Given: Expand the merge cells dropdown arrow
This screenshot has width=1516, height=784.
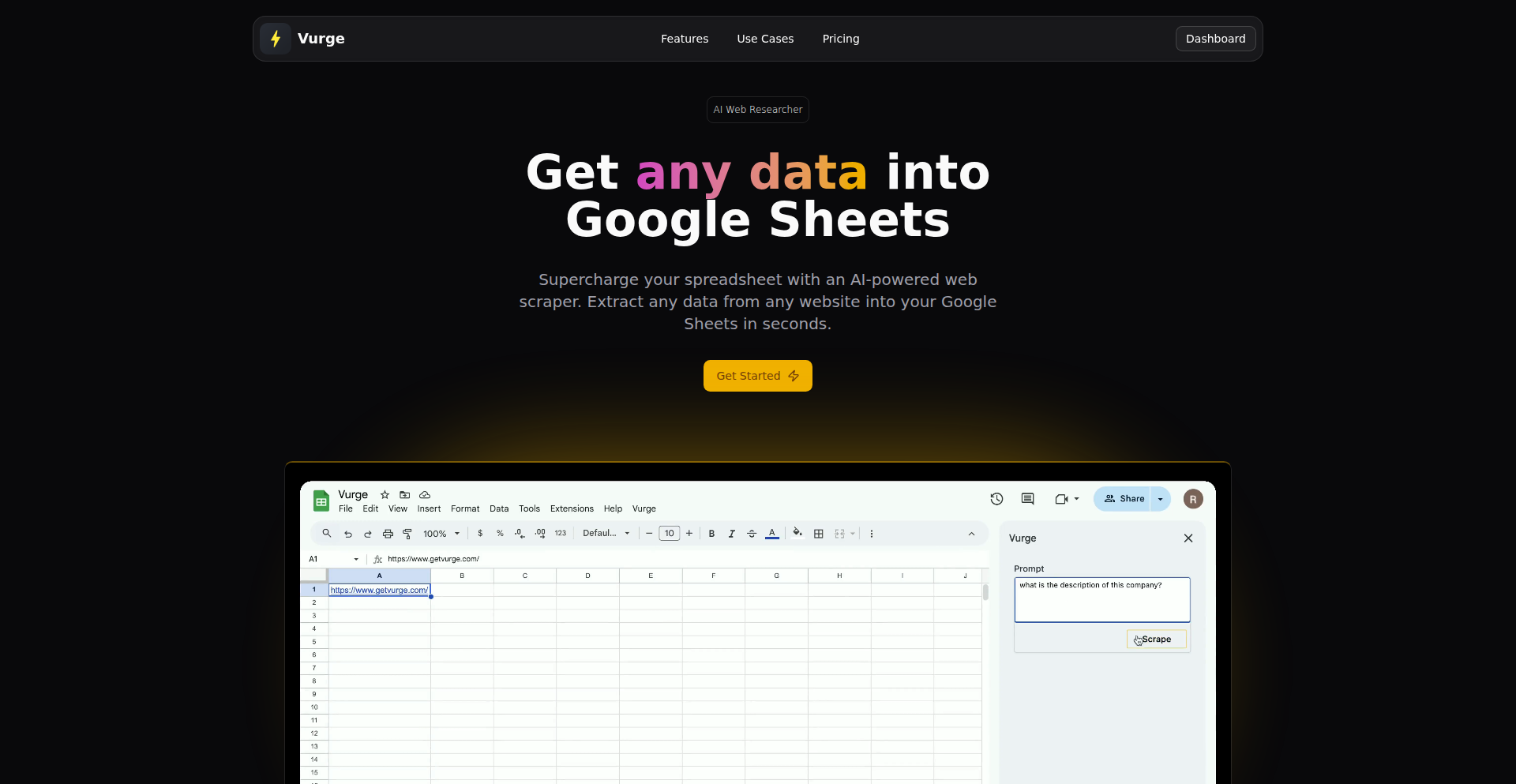Looking at the screenshot, I should 853,534.
